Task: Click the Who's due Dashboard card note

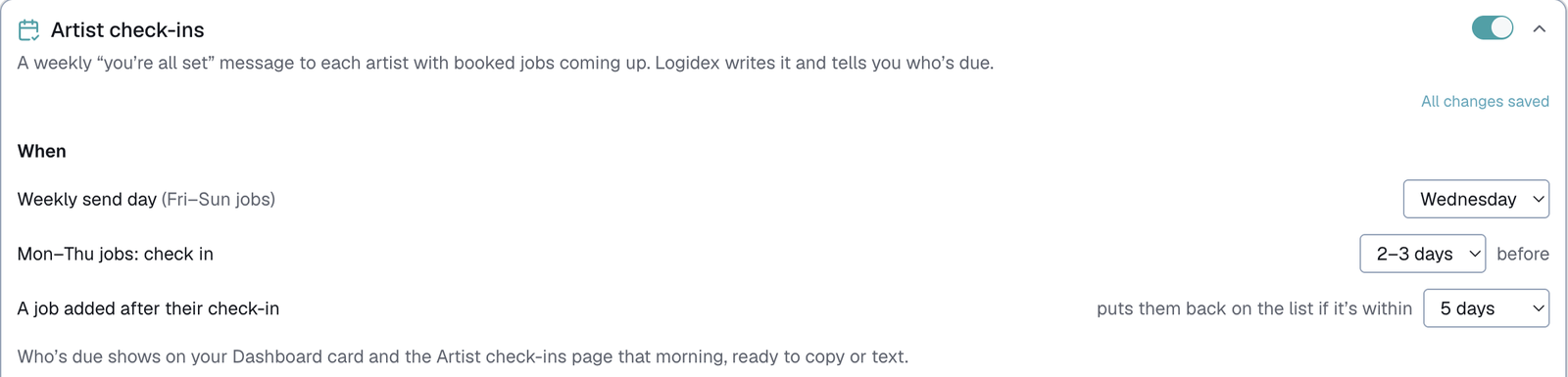Action: pos(463,356)
